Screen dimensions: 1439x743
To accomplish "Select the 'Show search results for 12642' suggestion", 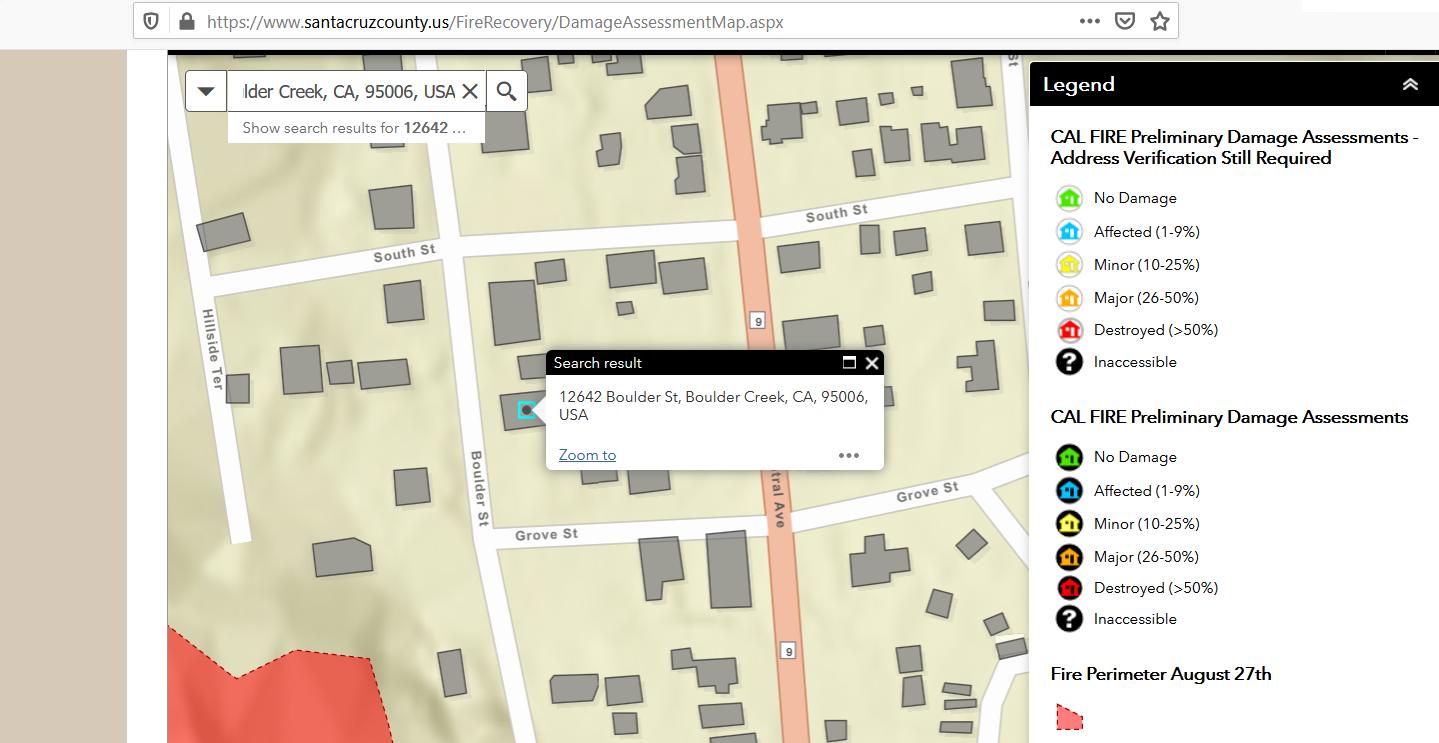I will 355,128.
